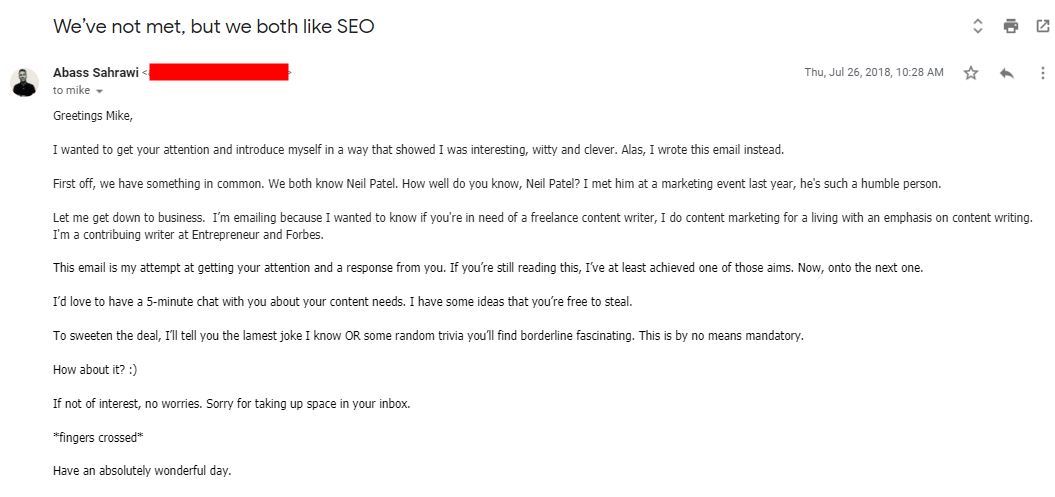Star this email from Abass Sahrawi
Image resolution: width=1055 pixels, height=497 pixels.
[x=970, y=73]
